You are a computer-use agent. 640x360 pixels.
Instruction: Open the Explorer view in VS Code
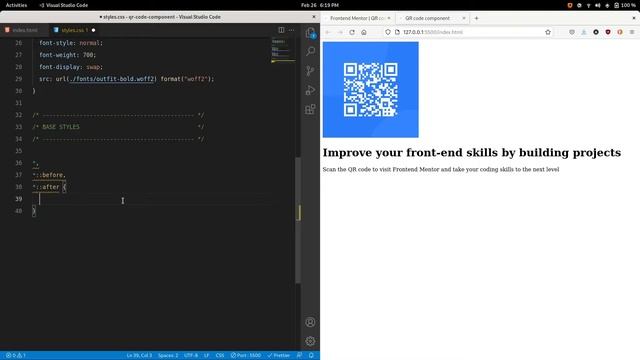click(310, 33)
